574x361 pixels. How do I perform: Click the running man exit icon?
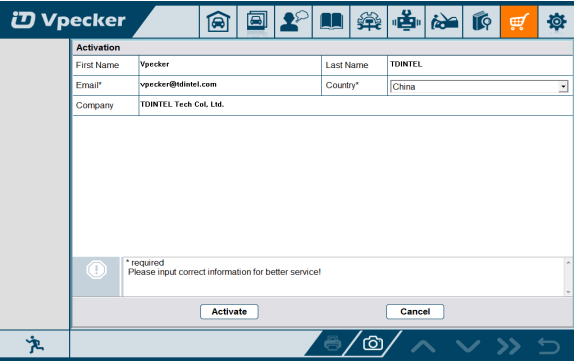[35, 345]
